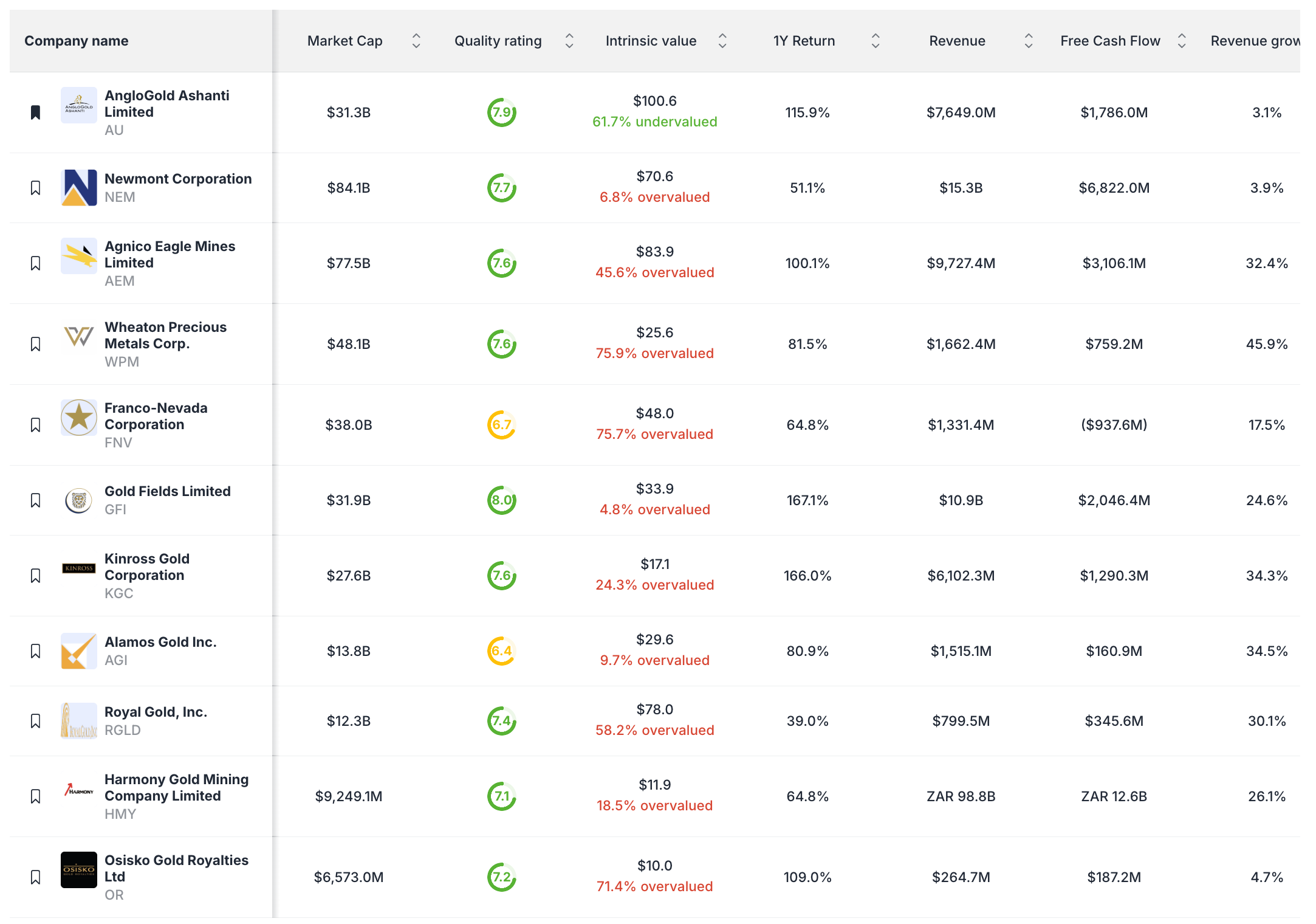Click the Newmont Corporation logo icon

pyautogui.click(x=78, y=188)
